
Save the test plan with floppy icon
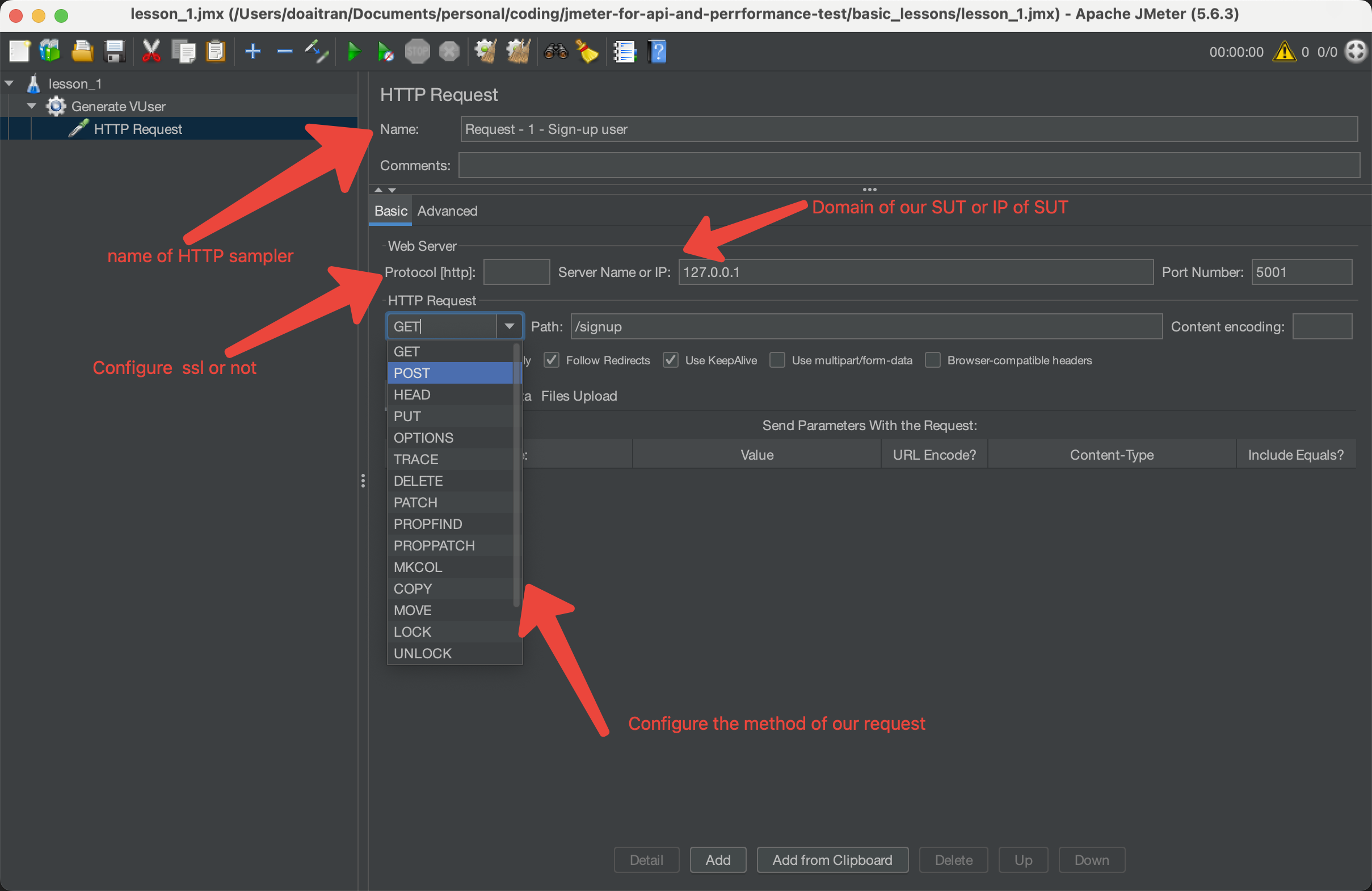(x=115, y=52)
